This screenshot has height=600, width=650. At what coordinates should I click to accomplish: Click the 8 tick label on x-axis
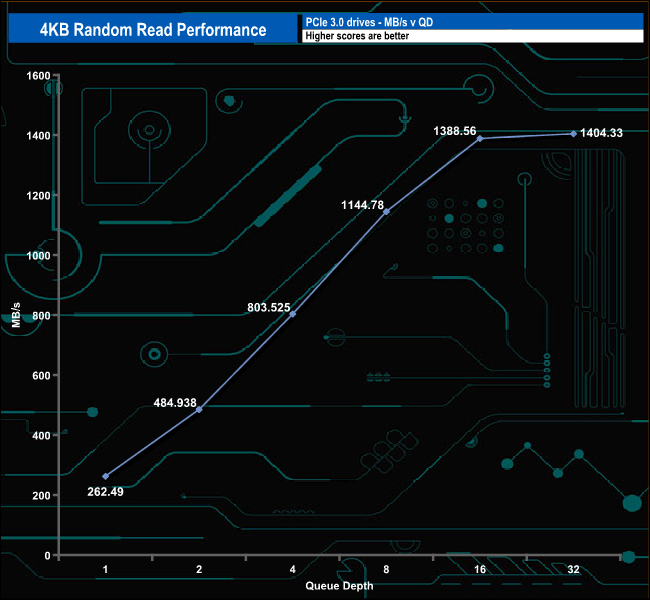(386, 570)
